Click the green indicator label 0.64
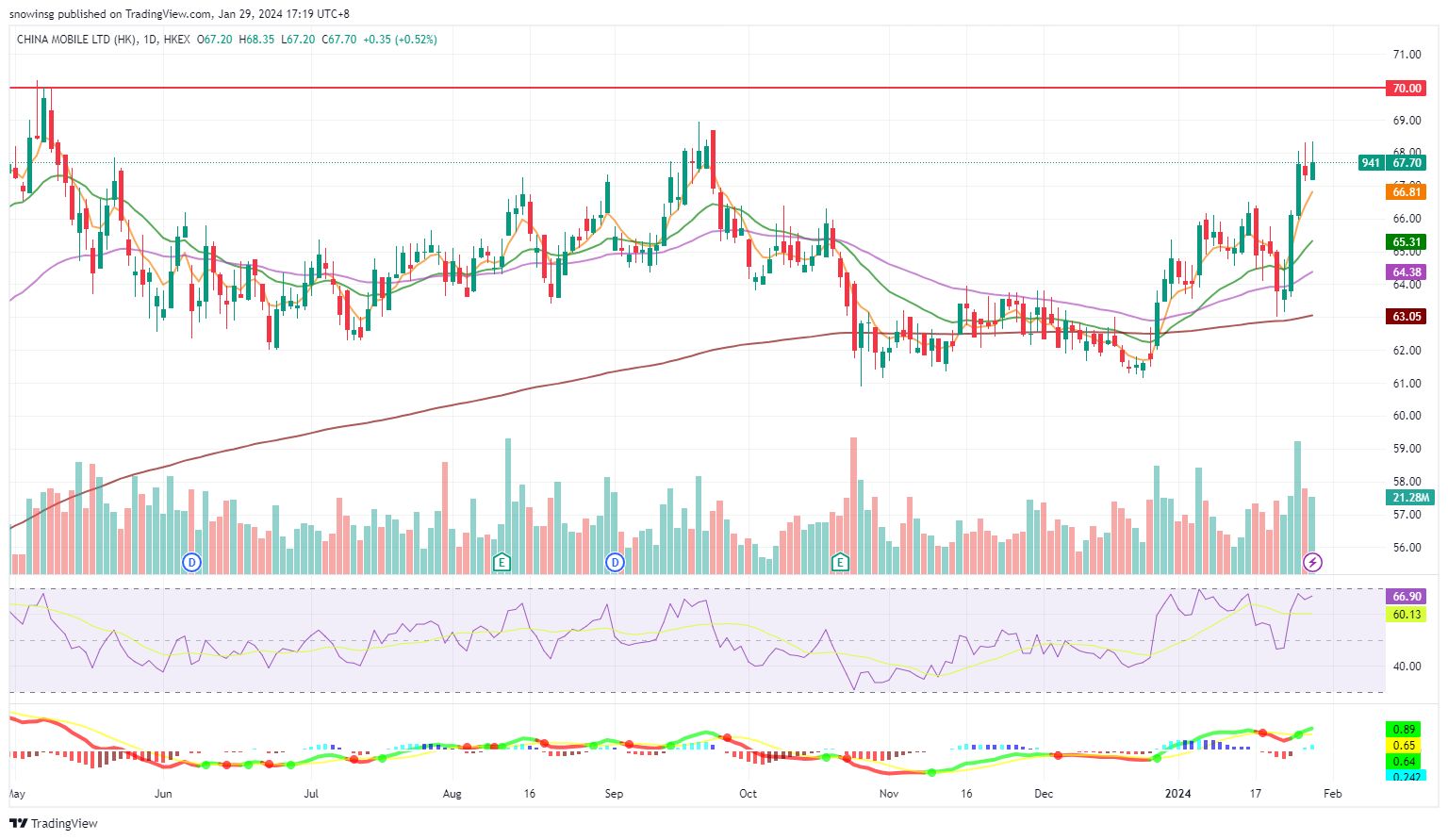The image size is (1448, 840). tap(1404, 762)
